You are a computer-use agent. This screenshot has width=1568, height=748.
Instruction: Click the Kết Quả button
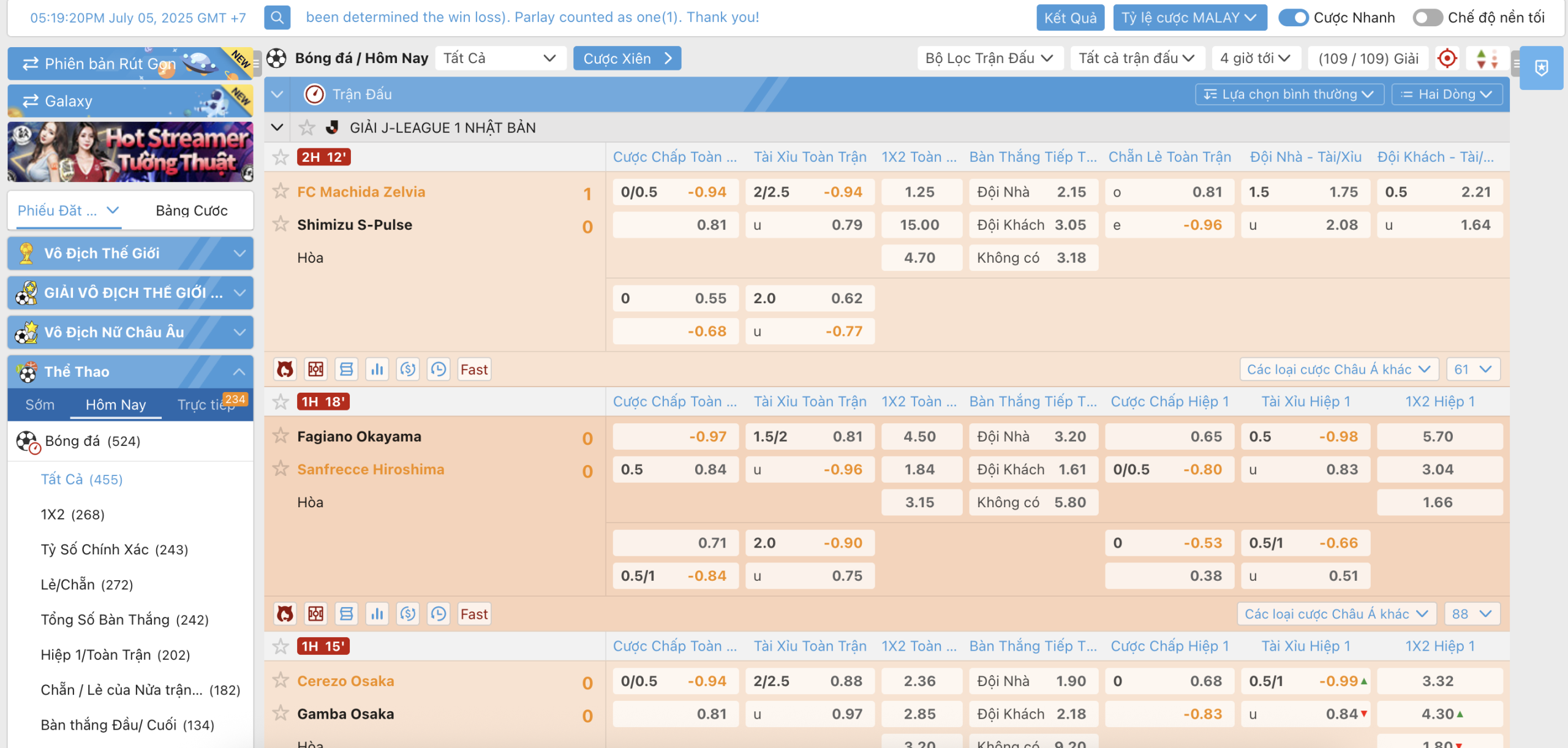1070,18
